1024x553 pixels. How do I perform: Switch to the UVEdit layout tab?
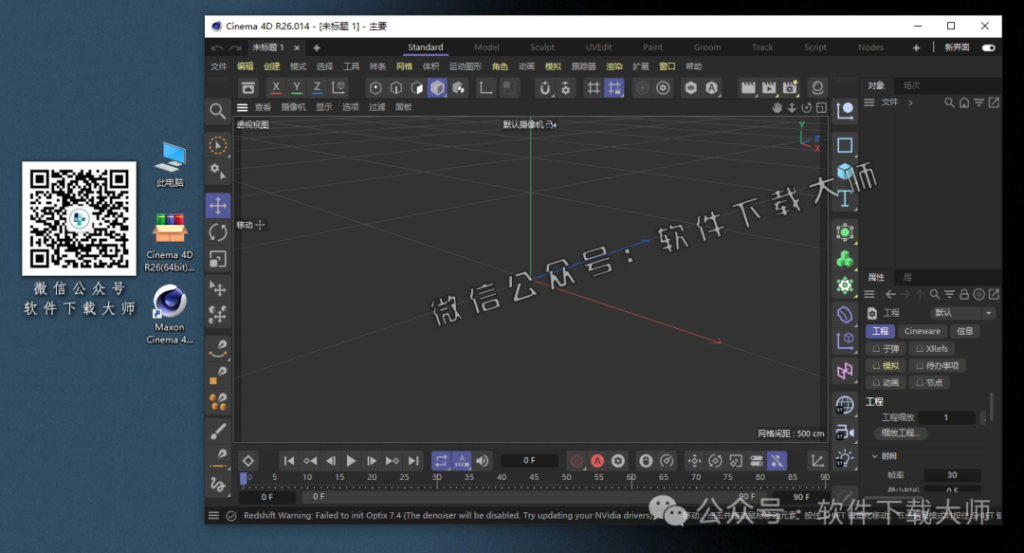point(599,47)
